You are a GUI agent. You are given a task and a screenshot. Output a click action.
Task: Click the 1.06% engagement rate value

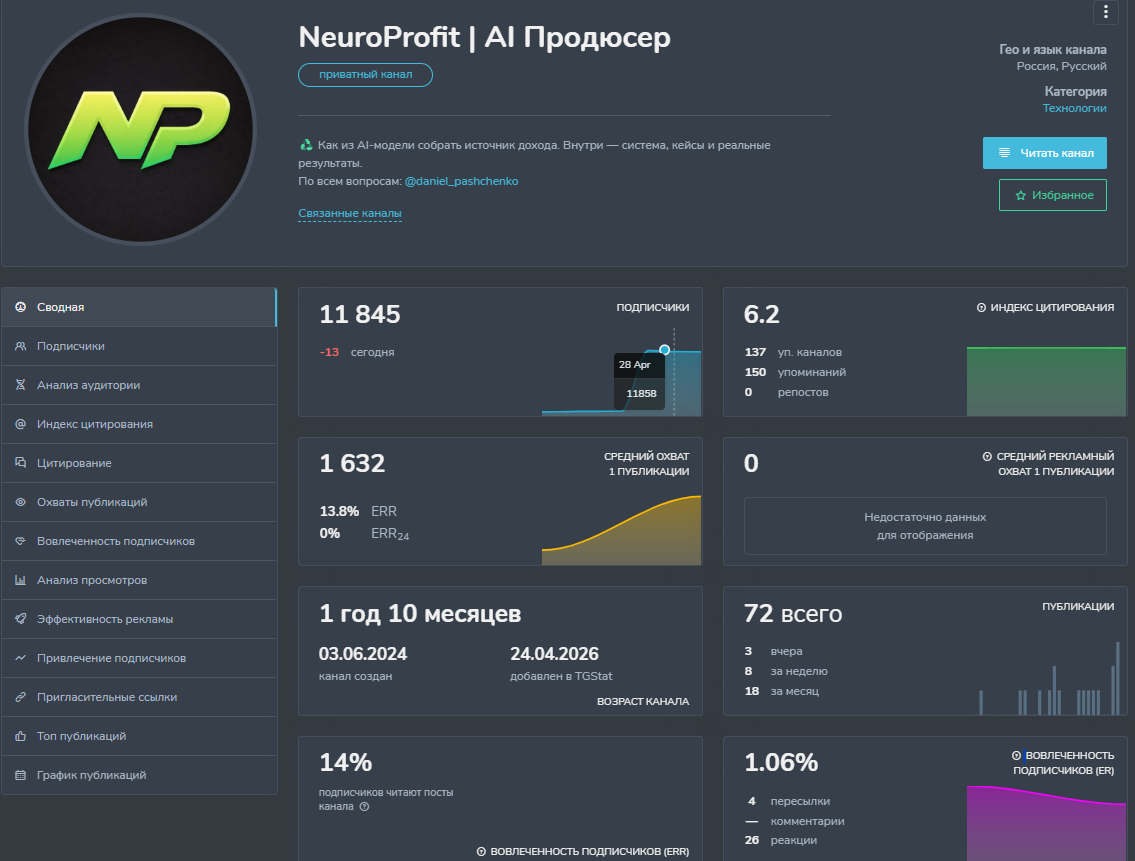(781, 763)
